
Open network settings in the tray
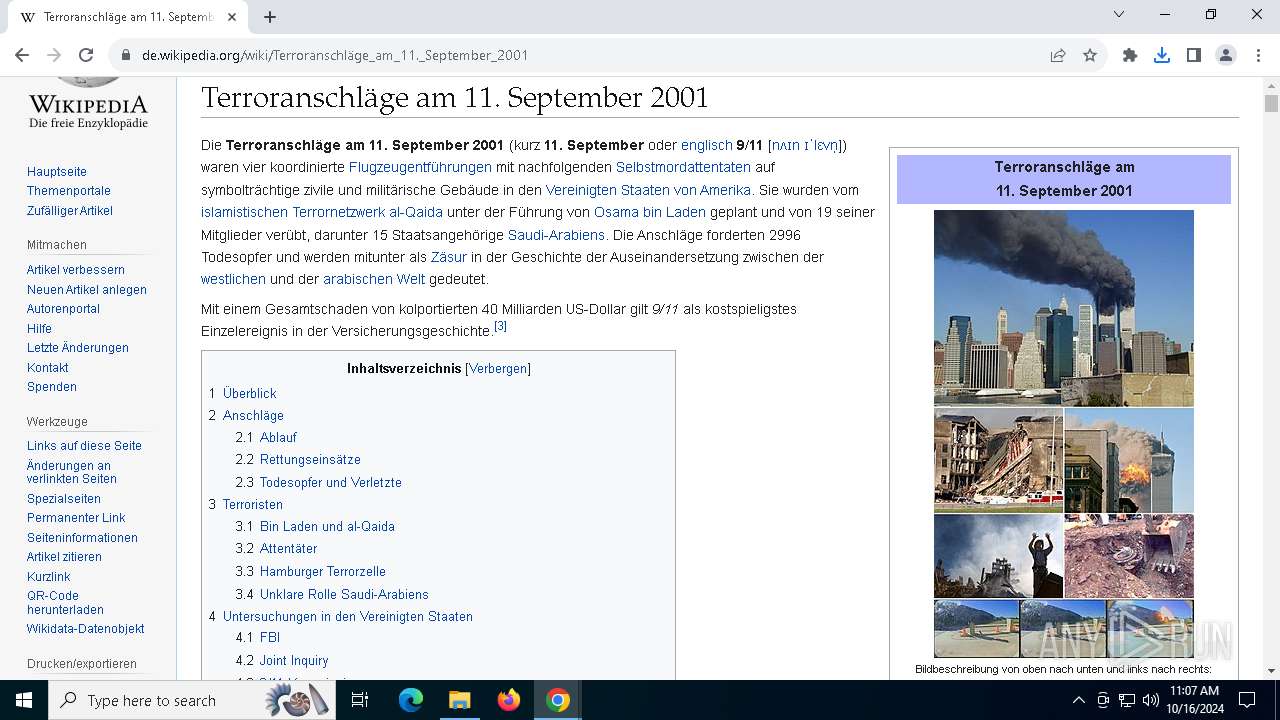point(1127,700)
